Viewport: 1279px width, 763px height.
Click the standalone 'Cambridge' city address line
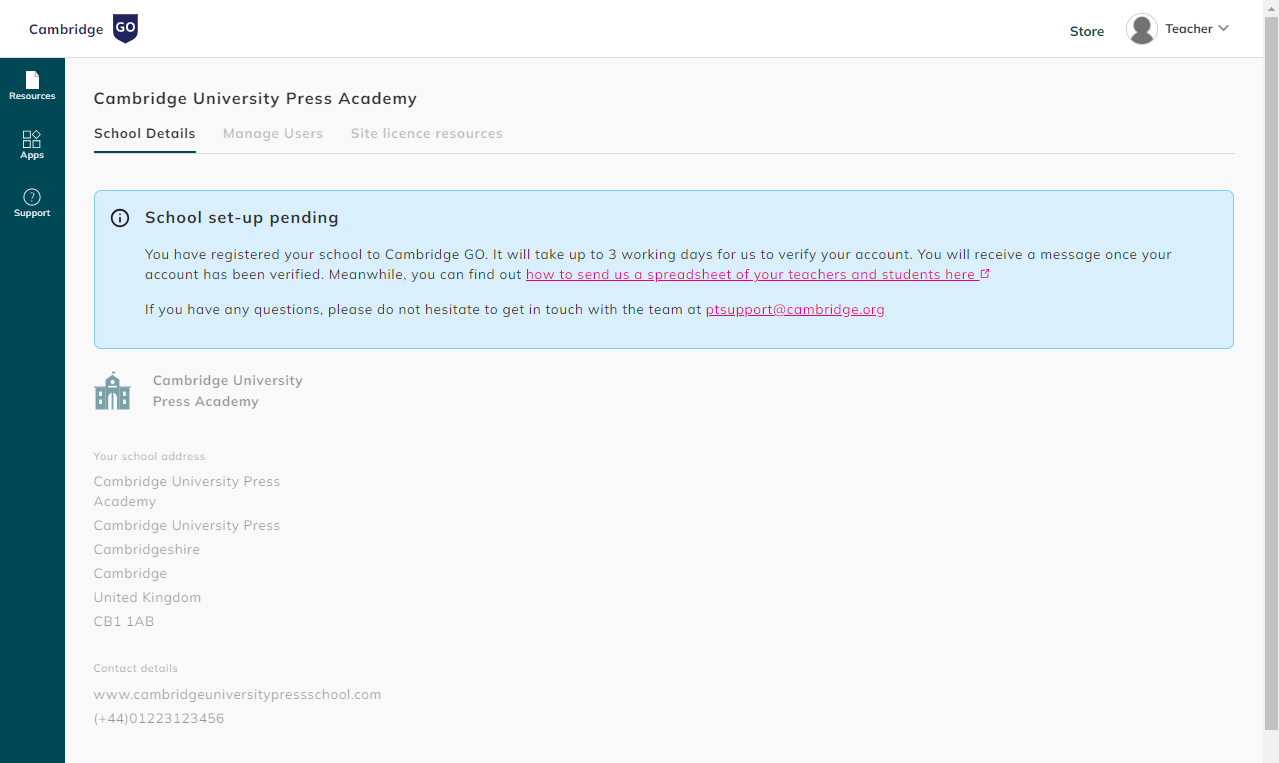tap(130, 573)
